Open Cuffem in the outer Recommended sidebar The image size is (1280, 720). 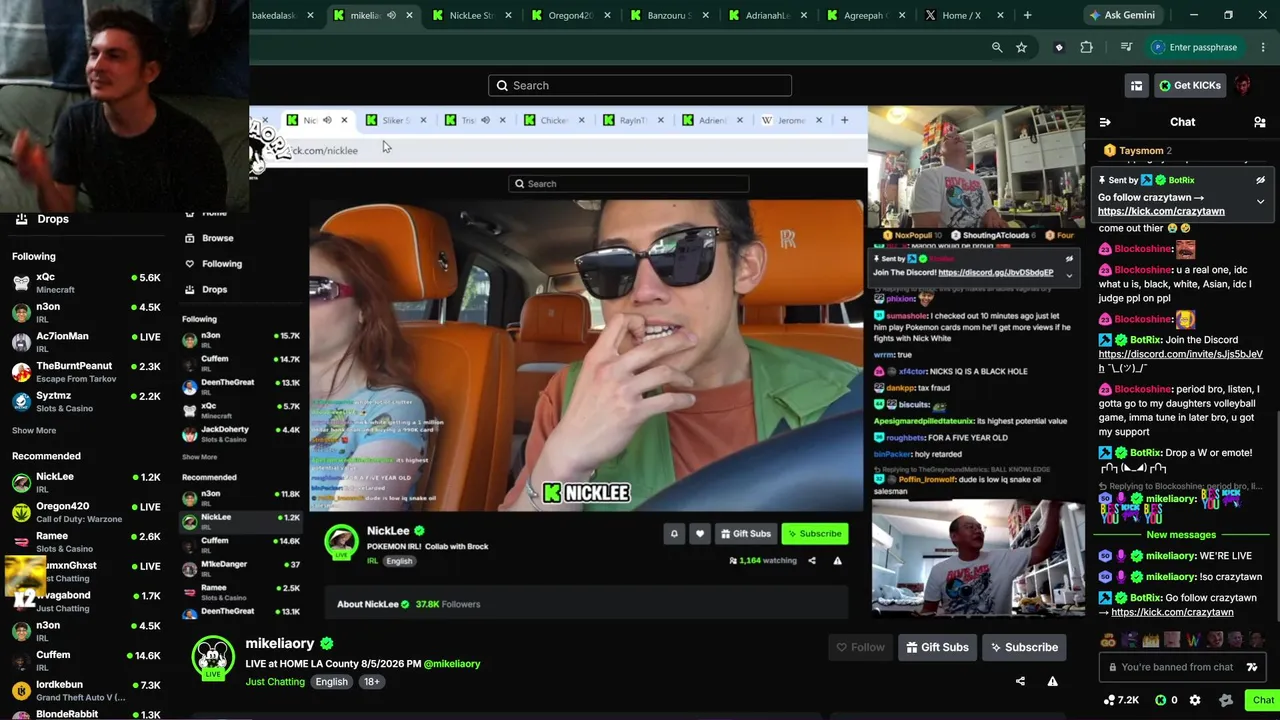click(x=85, y=660)
